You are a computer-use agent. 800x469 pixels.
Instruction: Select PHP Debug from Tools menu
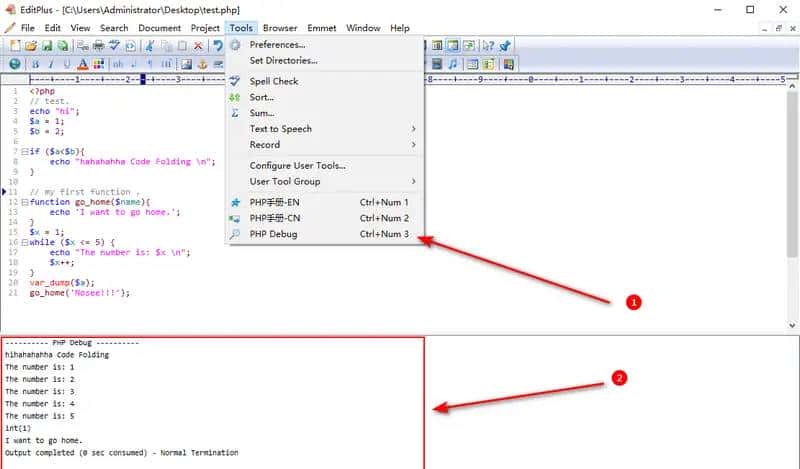pos(273,234)
